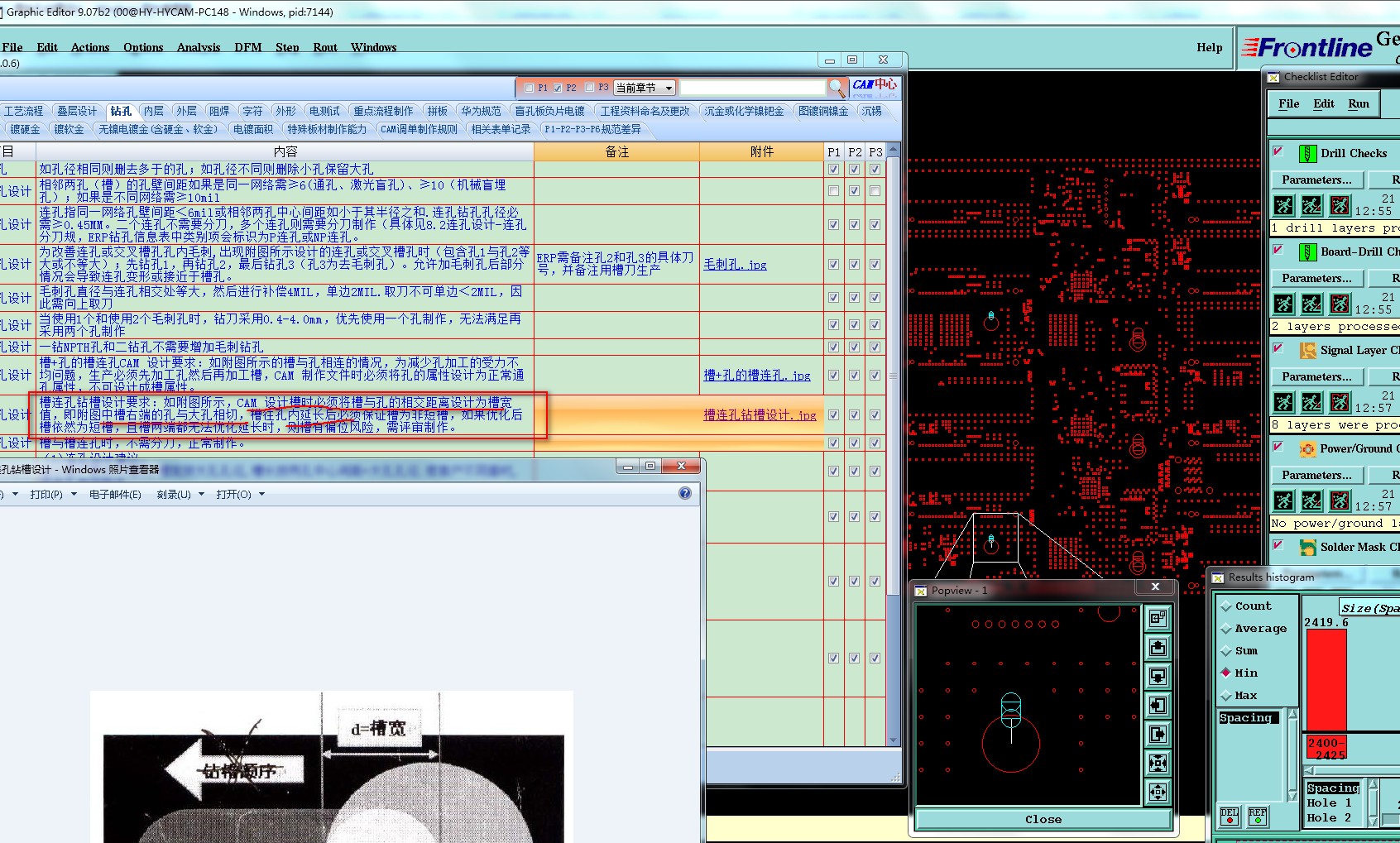Click the Popview pan down icon

[1158, 676]
